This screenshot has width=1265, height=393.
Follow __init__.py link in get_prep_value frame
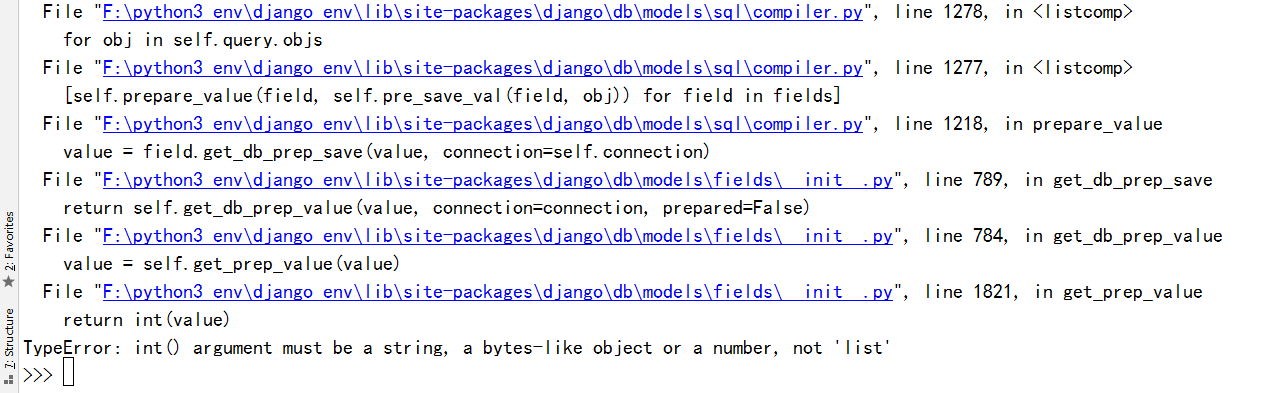[x=493, y=292]
